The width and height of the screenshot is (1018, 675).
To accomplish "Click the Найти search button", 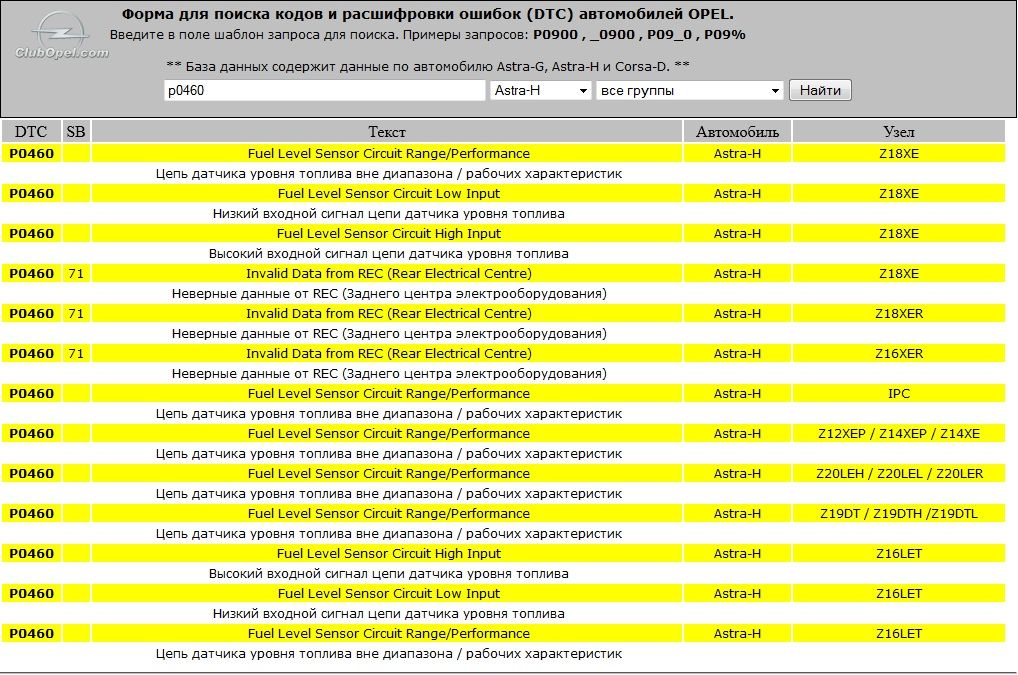I will pos(820,90).
